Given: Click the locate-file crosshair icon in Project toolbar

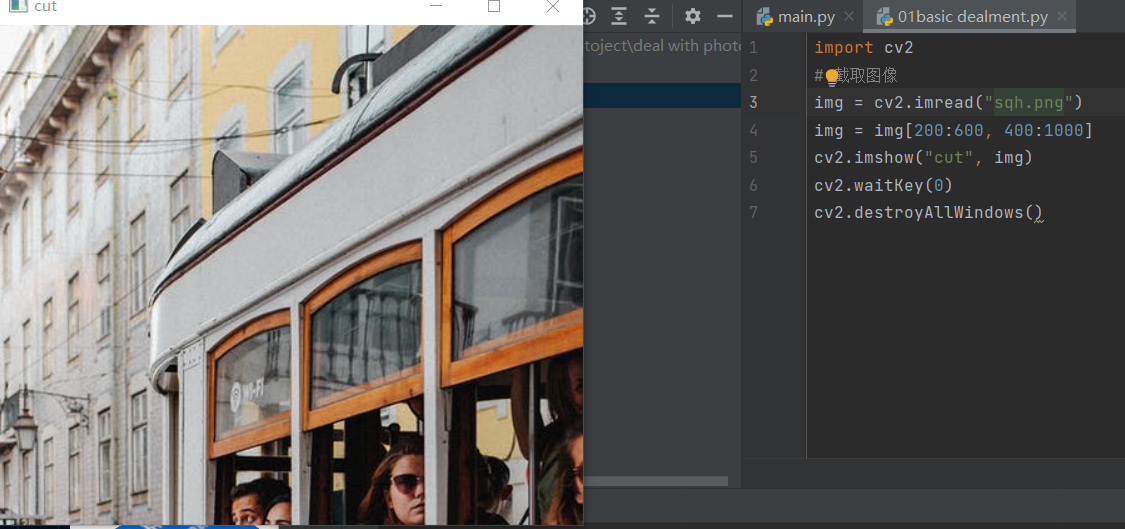Looking at the screenshot, I should 588,16.
